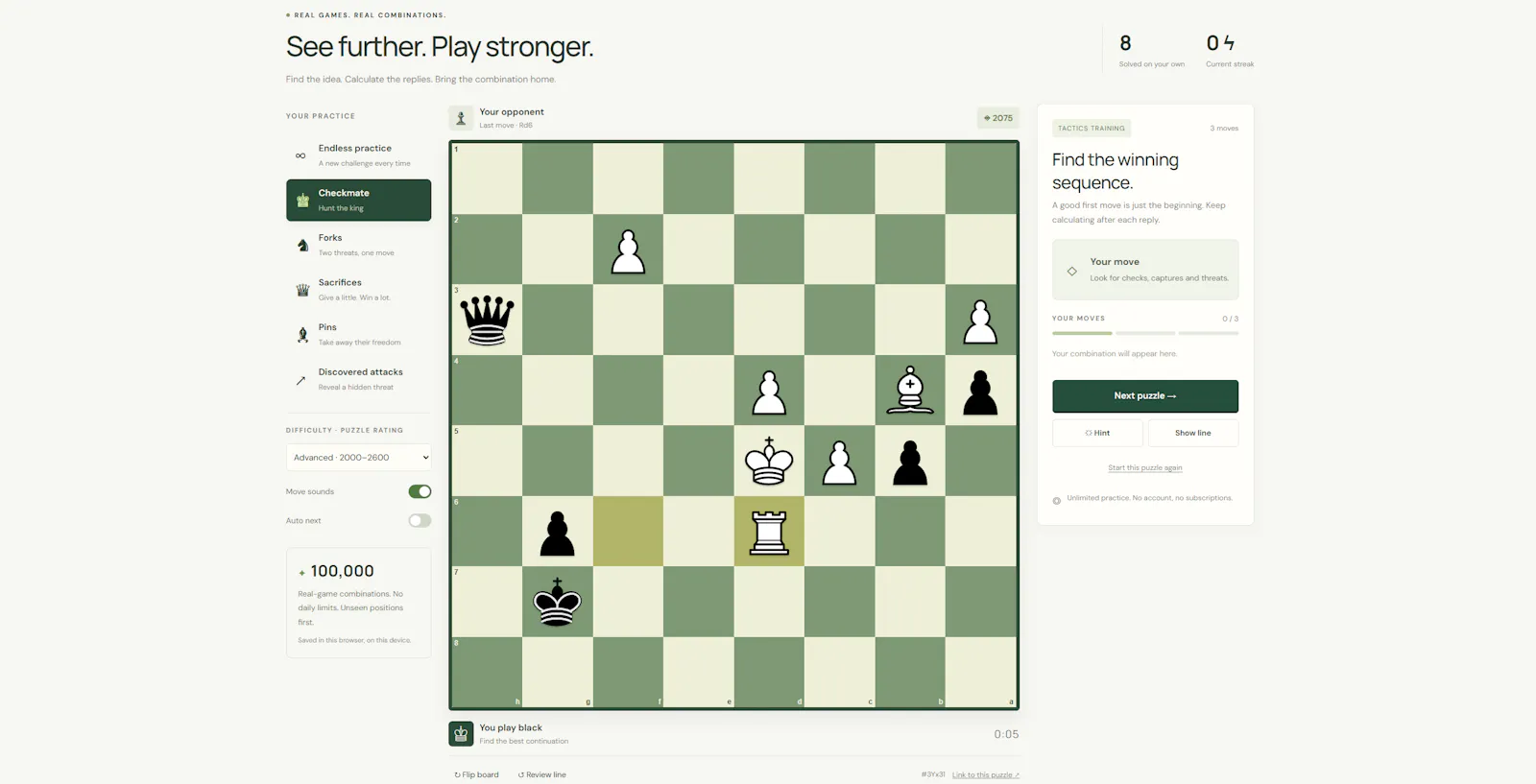1536x784 pixels.
Task: Click the black player avatar icon
Action: point(461,734)
